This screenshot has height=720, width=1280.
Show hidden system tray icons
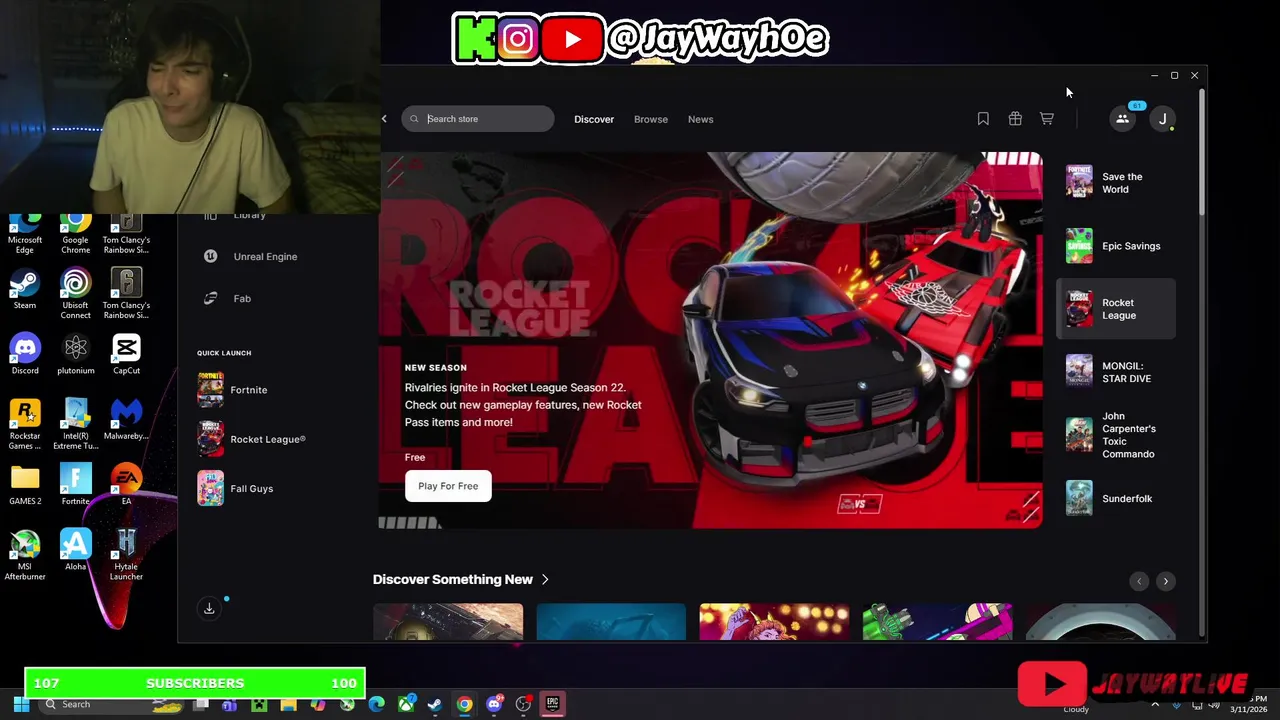tap(1156, 704)
